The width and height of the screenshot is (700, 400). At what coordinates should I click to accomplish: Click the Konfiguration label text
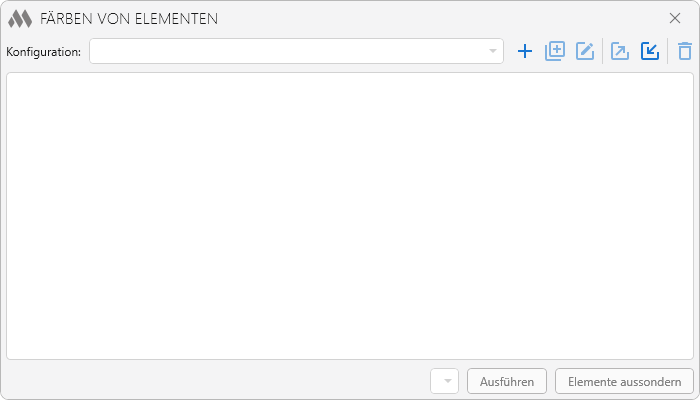tap(43, 51)
